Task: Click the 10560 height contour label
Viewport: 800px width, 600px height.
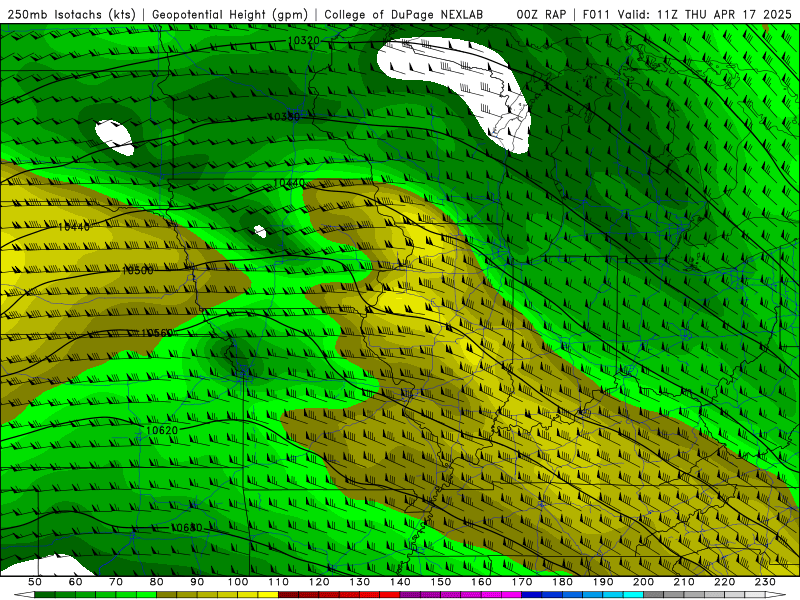Action: click(x=157, y=333)
